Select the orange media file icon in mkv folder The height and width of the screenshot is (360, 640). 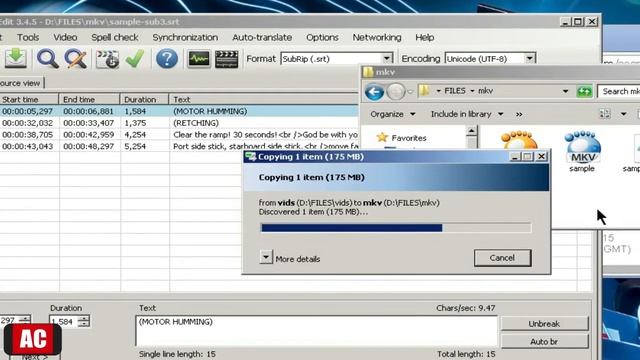pyautogui.click(x=519, y=141)
